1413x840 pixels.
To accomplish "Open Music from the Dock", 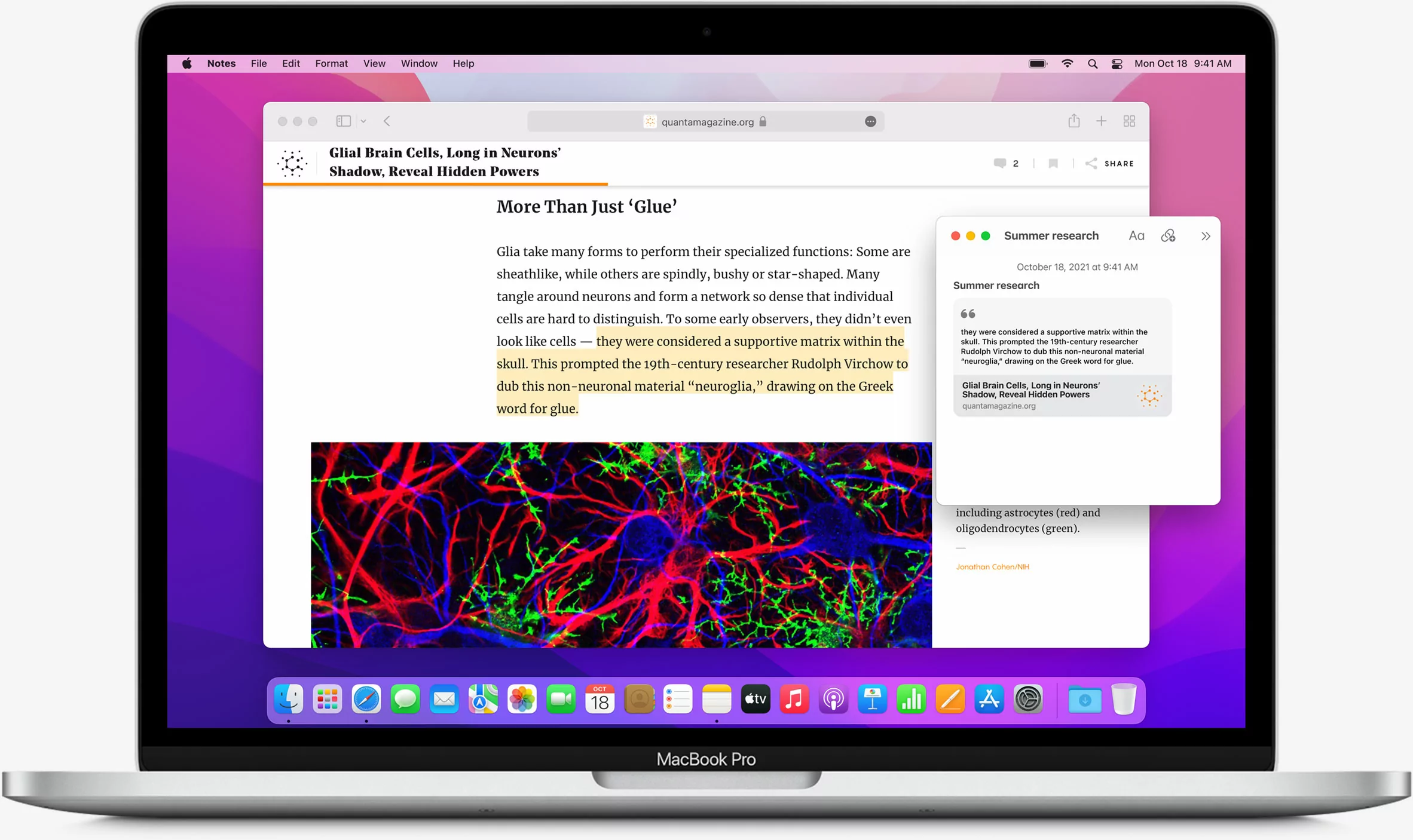I will (794, 699).
